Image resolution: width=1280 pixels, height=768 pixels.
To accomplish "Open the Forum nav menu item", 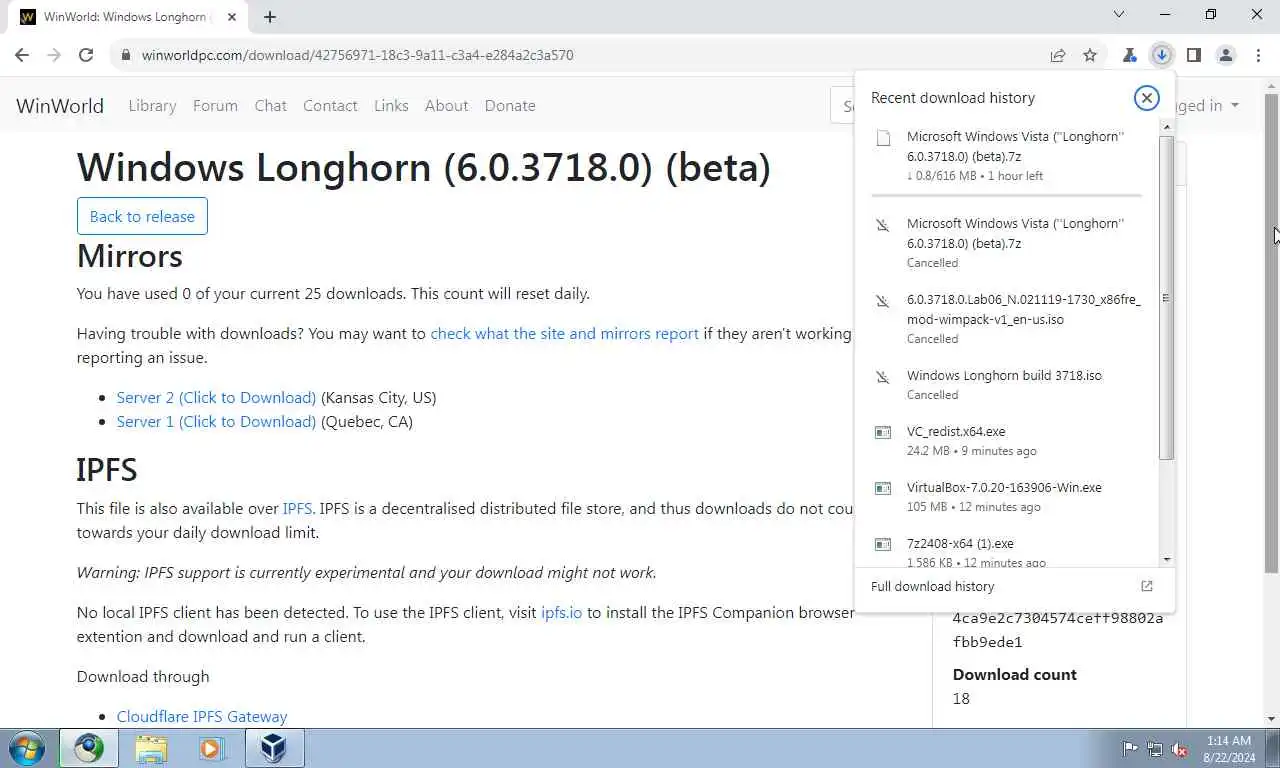I will [215, 105].
